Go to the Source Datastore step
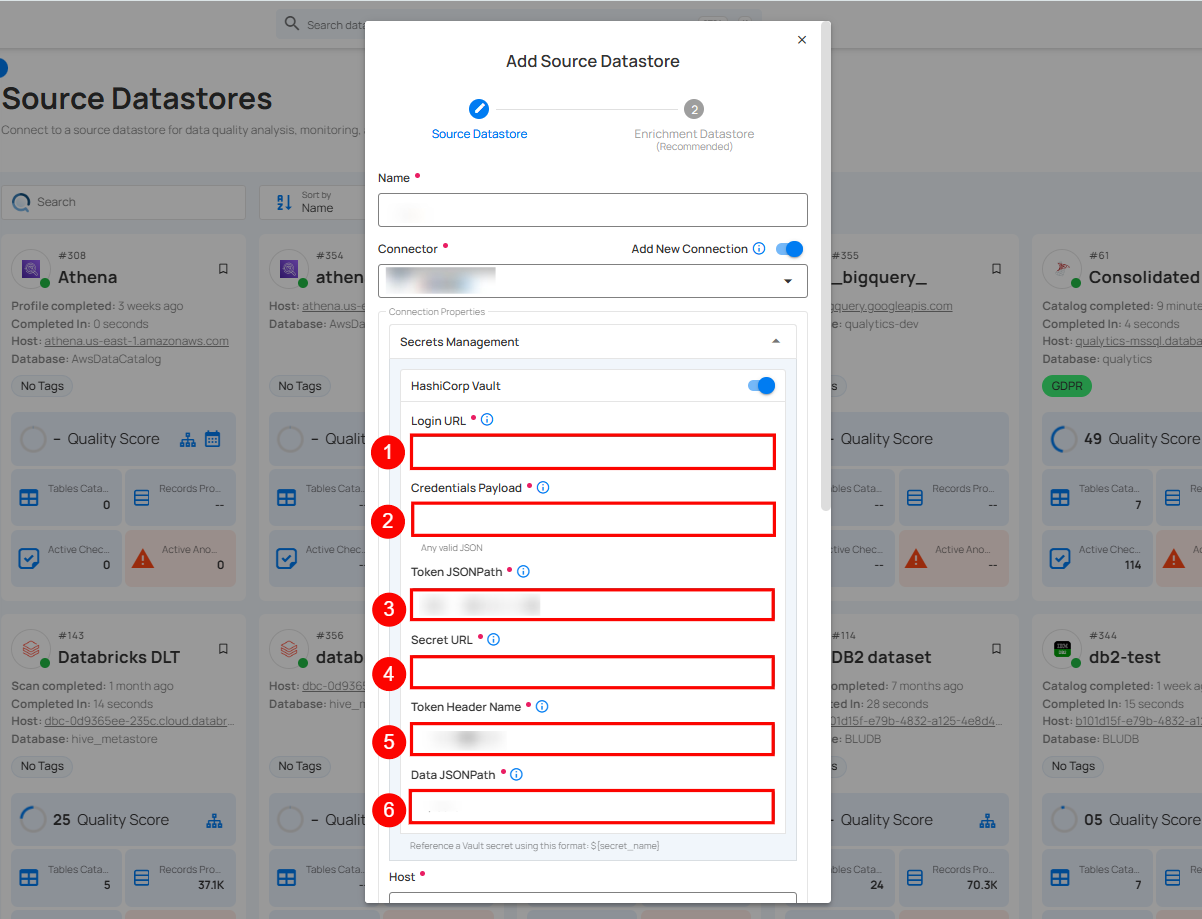This screenshot has width=1202, height=919. click(x=479, y=109)
